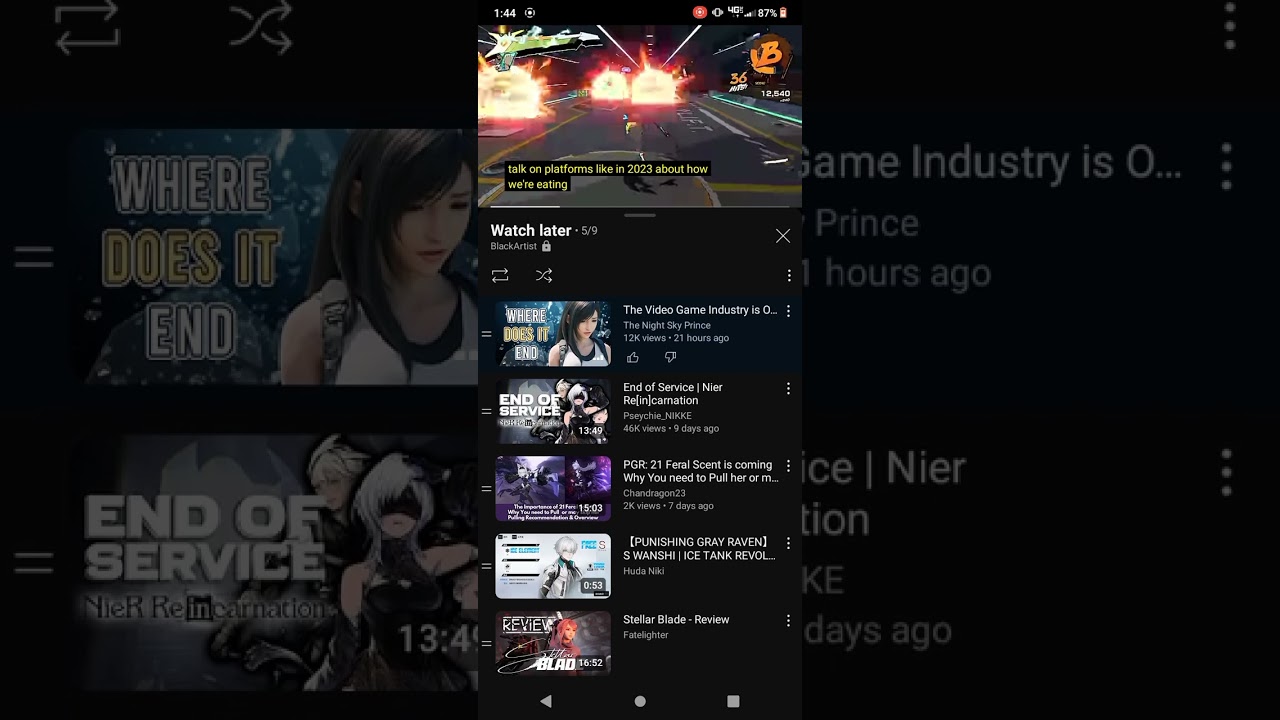Toggle playlist loop icon

(x=500, y=275)
